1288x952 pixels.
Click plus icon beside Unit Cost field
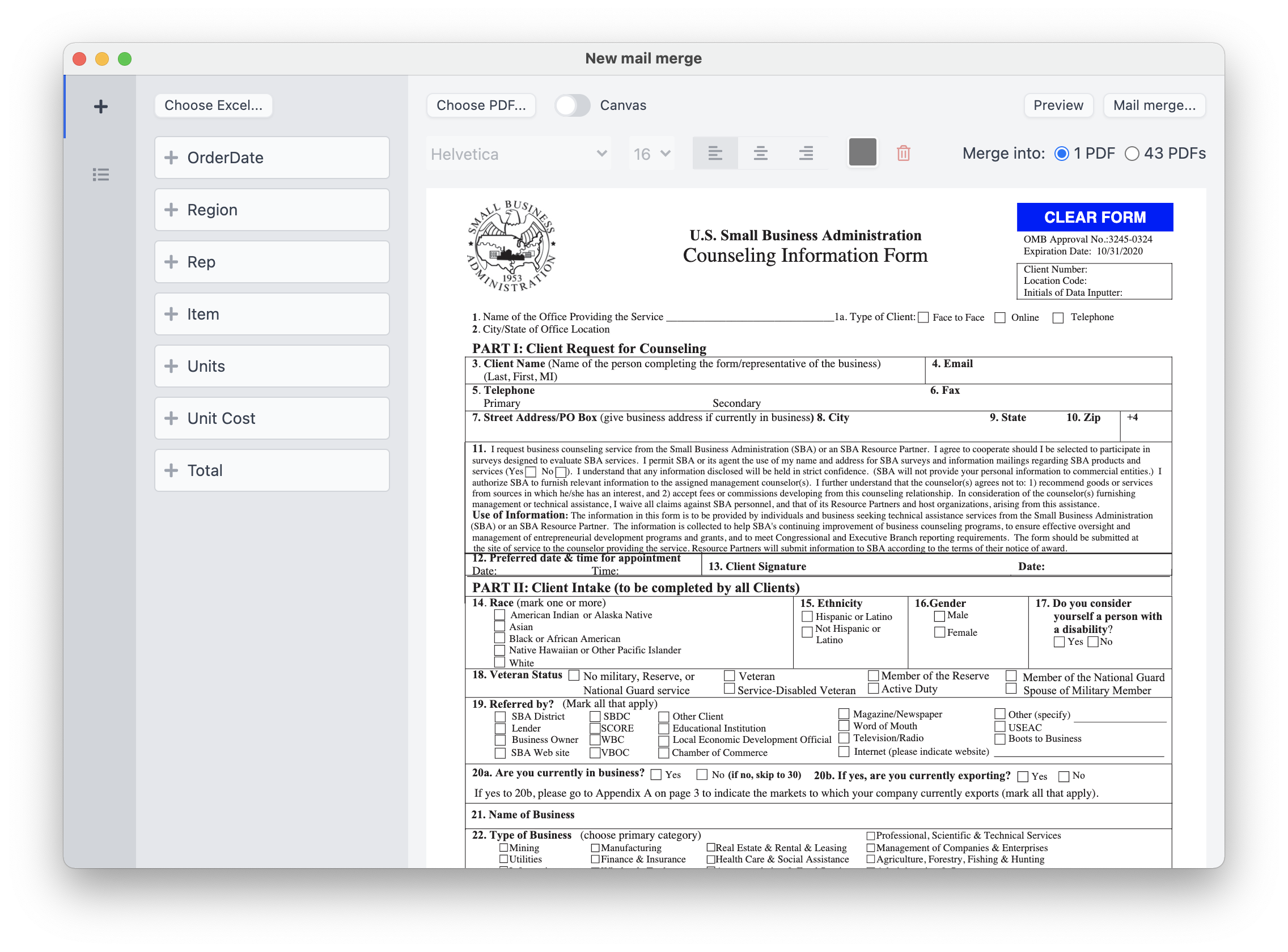[x=171, y=418]
